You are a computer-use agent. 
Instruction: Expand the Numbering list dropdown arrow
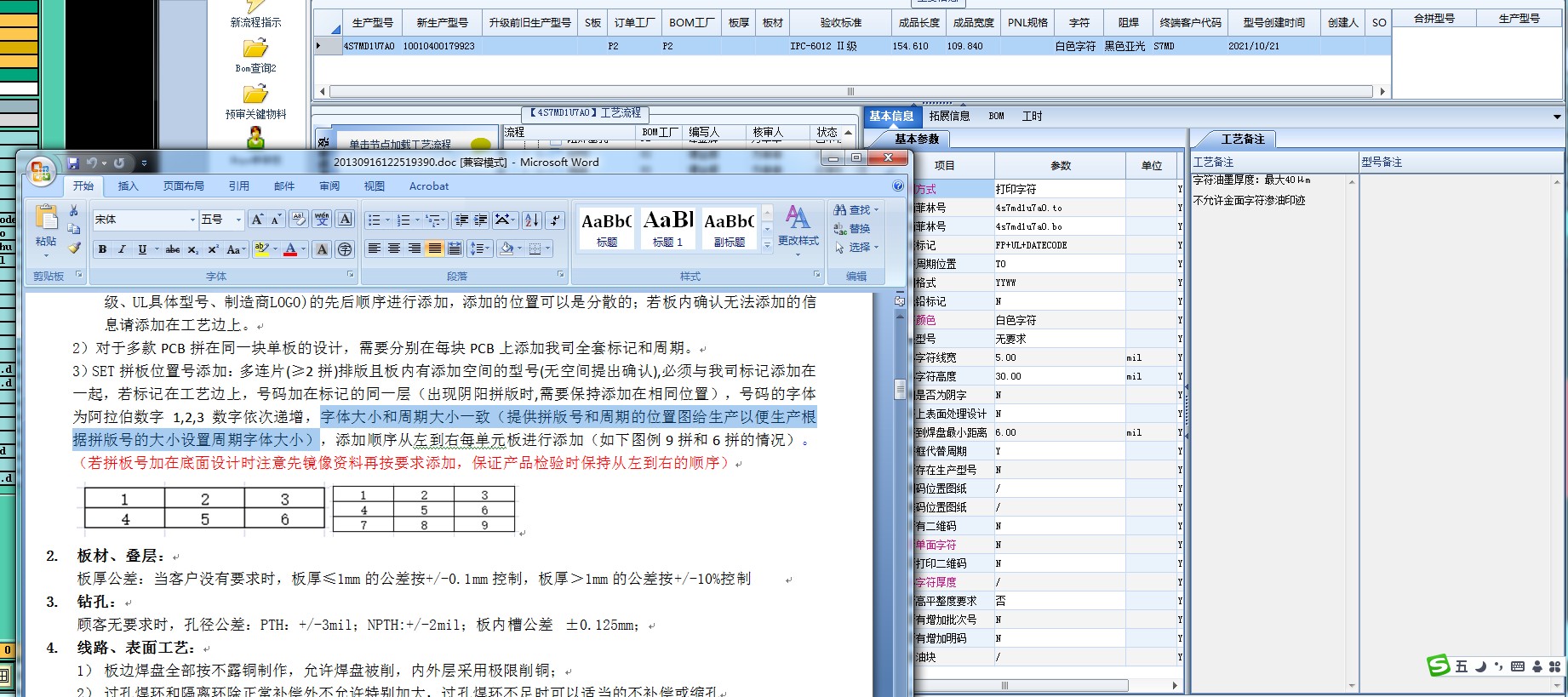point(418,220)
